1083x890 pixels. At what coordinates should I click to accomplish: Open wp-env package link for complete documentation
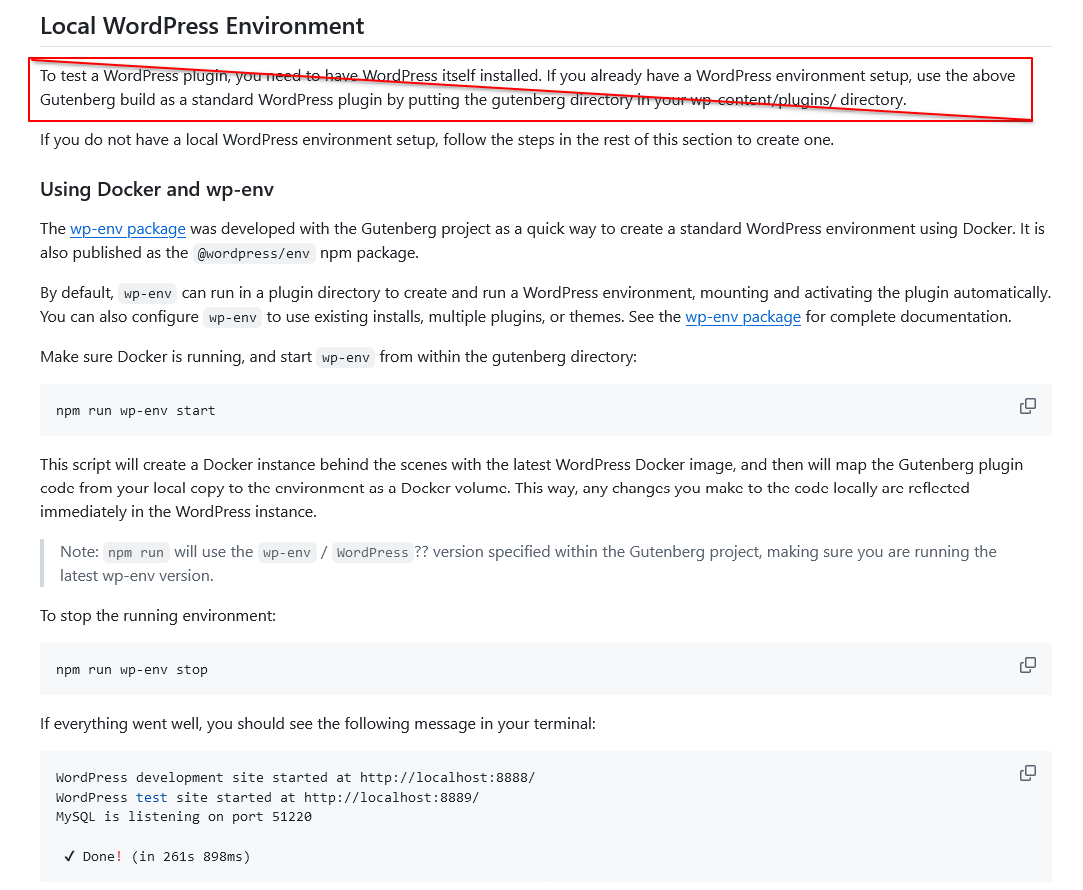click(742, 317)
